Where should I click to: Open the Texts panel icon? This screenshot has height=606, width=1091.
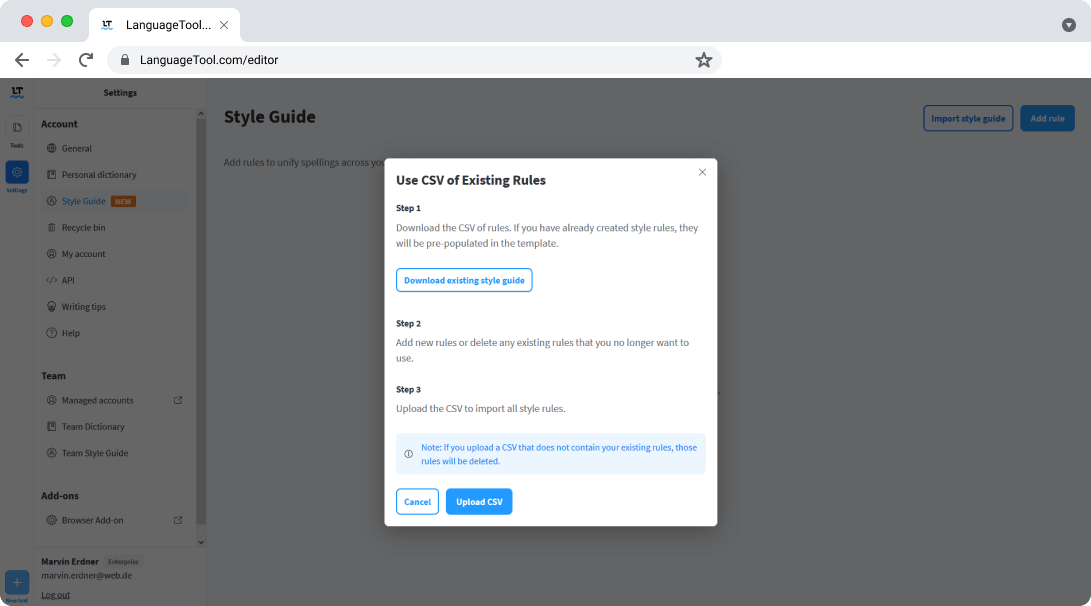[17, 128]
